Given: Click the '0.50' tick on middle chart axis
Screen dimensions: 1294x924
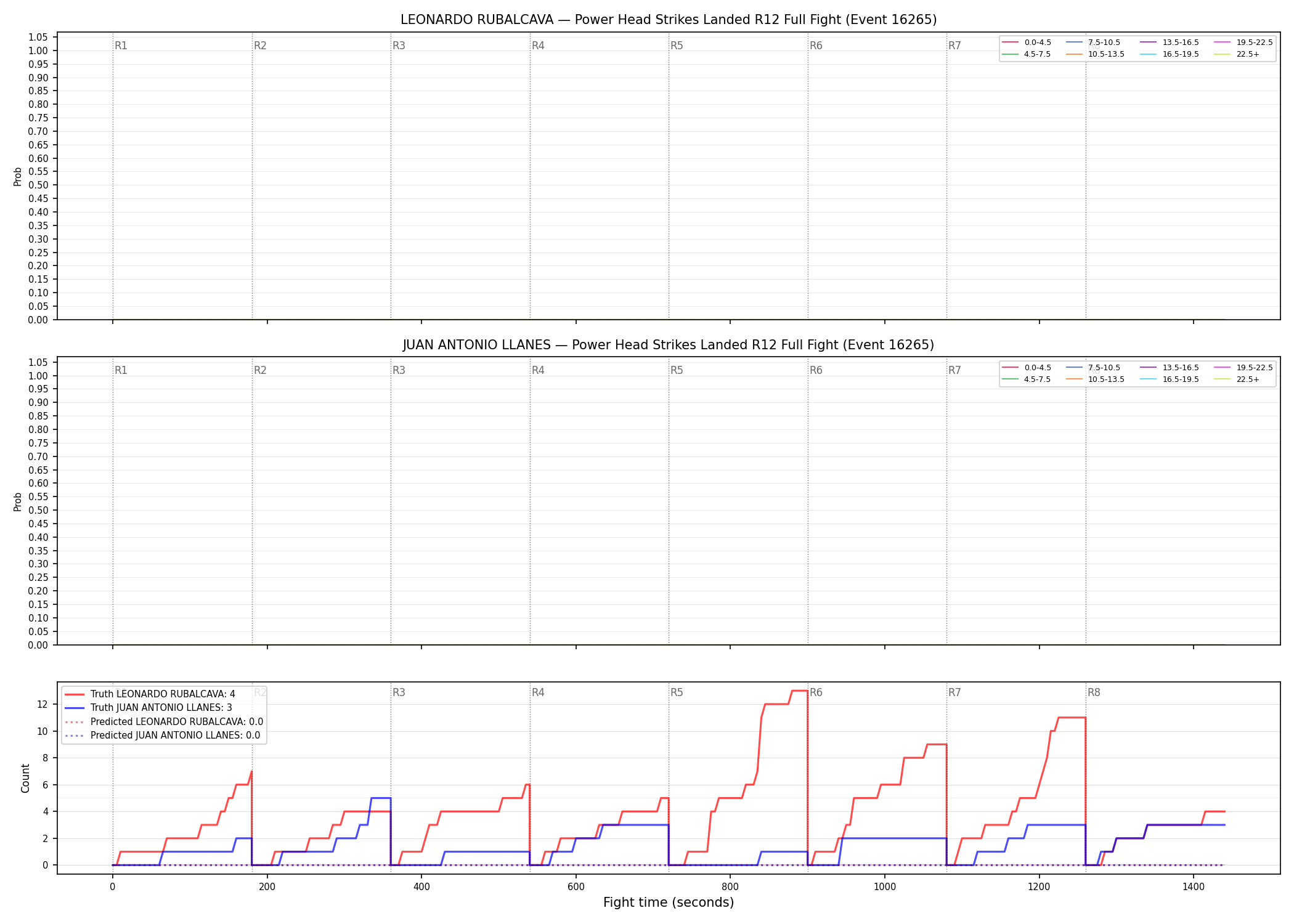Looking at the screenshot, I should pos(38,510).
